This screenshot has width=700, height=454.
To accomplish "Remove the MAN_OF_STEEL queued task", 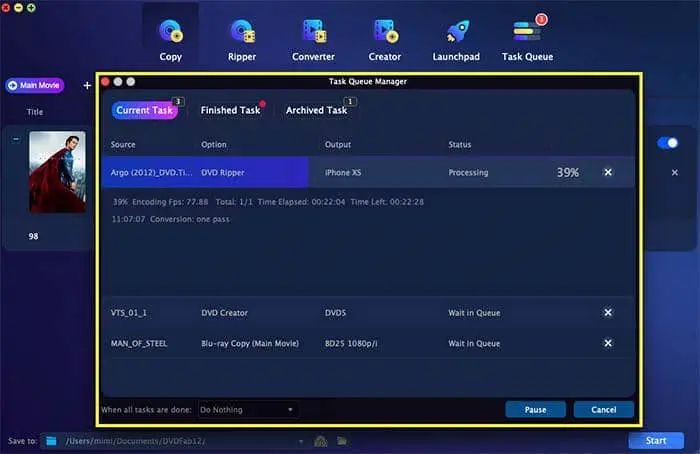I will click(608, 343).
